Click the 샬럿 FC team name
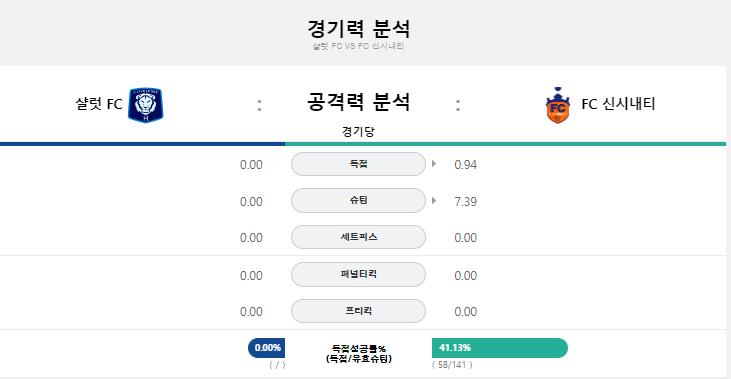This screenshot has height=379, width=731. pos(99,103)
